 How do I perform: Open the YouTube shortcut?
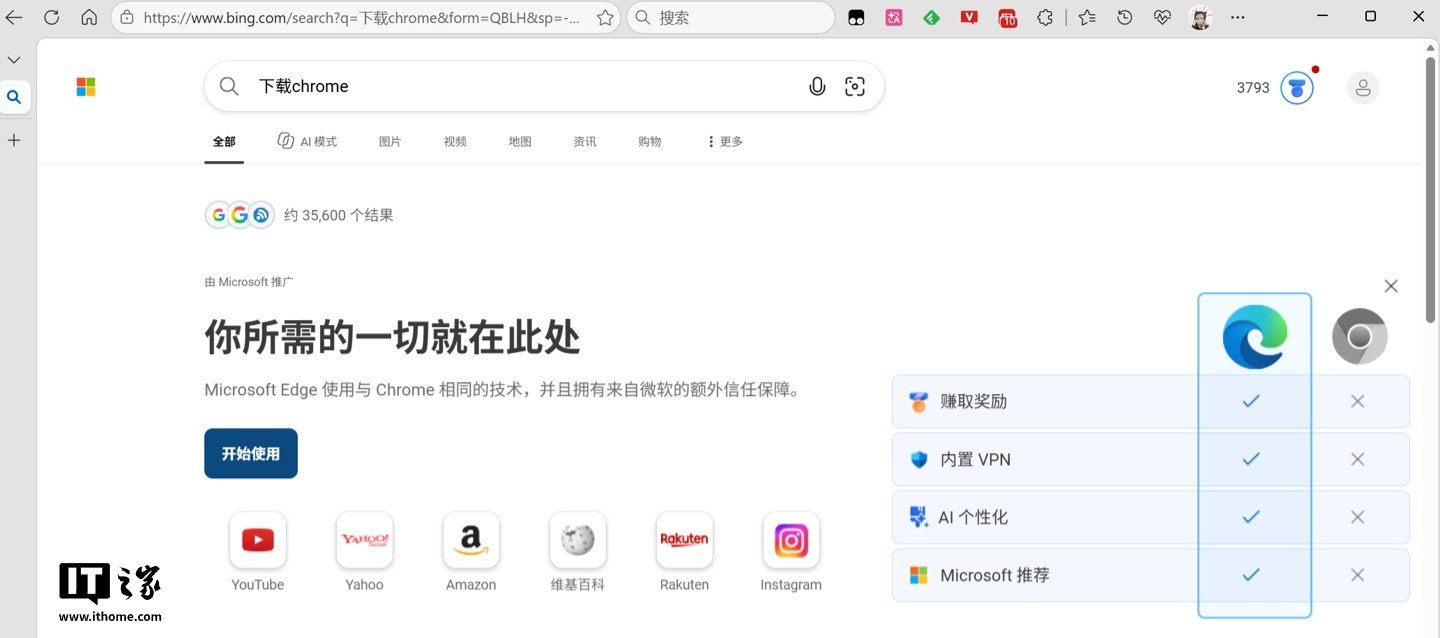tap(258, 552)
